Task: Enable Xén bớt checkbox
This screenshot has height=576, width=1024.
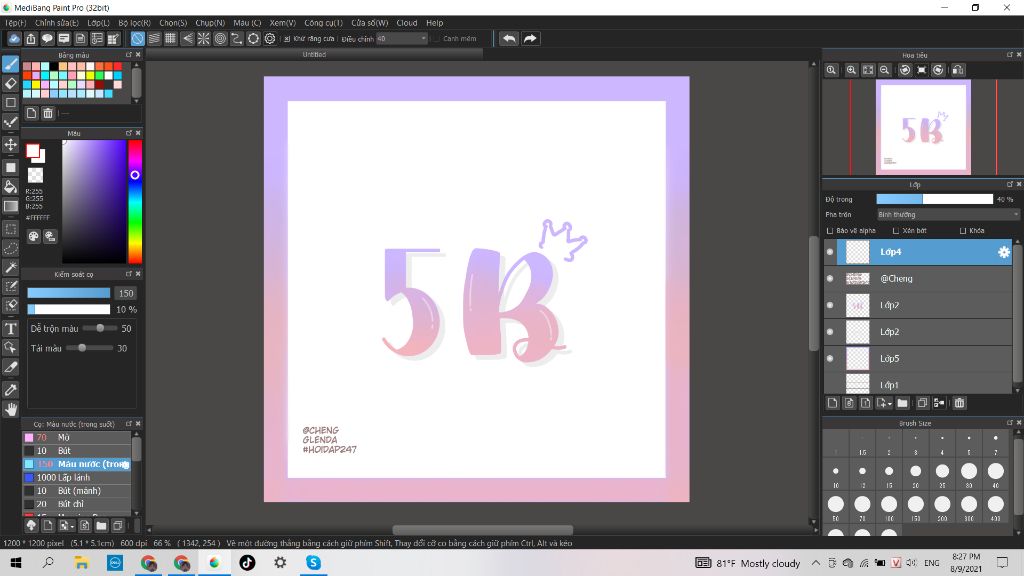Action: pos(896,231)
